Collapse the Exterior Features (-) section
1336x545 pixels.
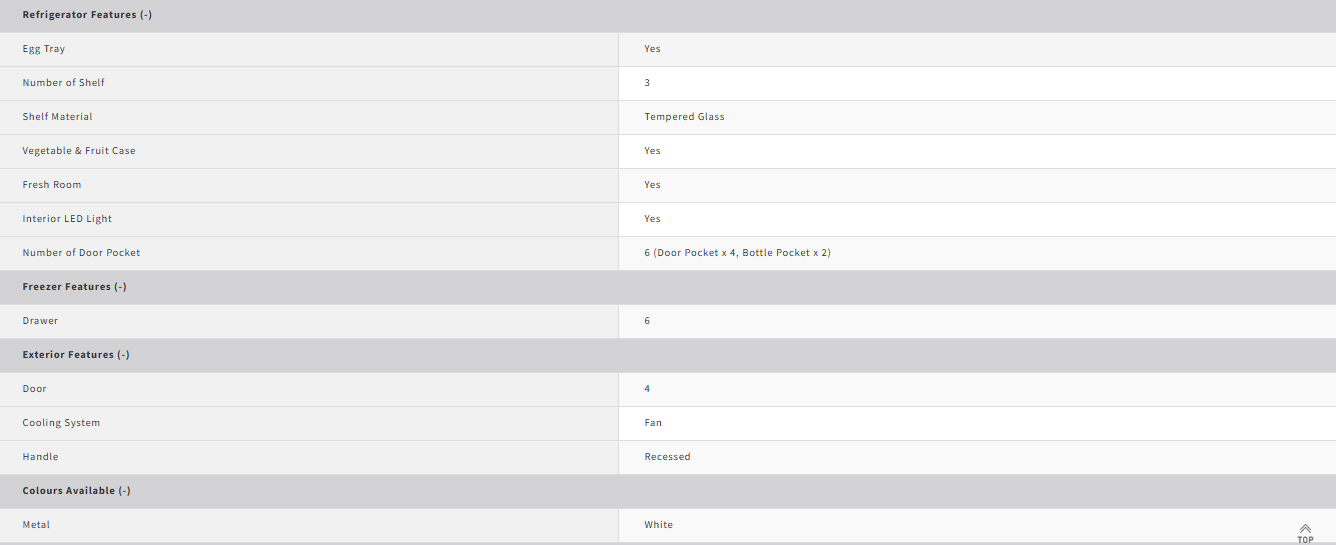(x=76, y=355)
